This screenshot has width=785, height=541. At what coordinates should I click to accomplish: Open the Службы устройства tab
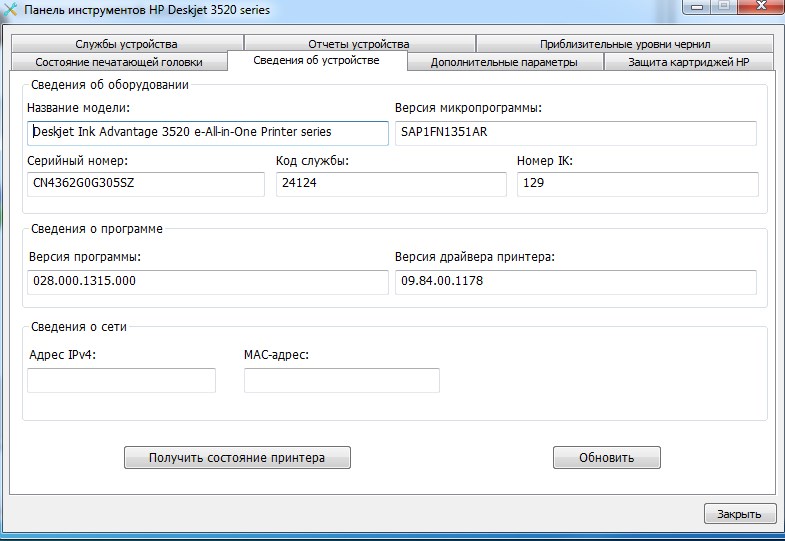(126, 44)
